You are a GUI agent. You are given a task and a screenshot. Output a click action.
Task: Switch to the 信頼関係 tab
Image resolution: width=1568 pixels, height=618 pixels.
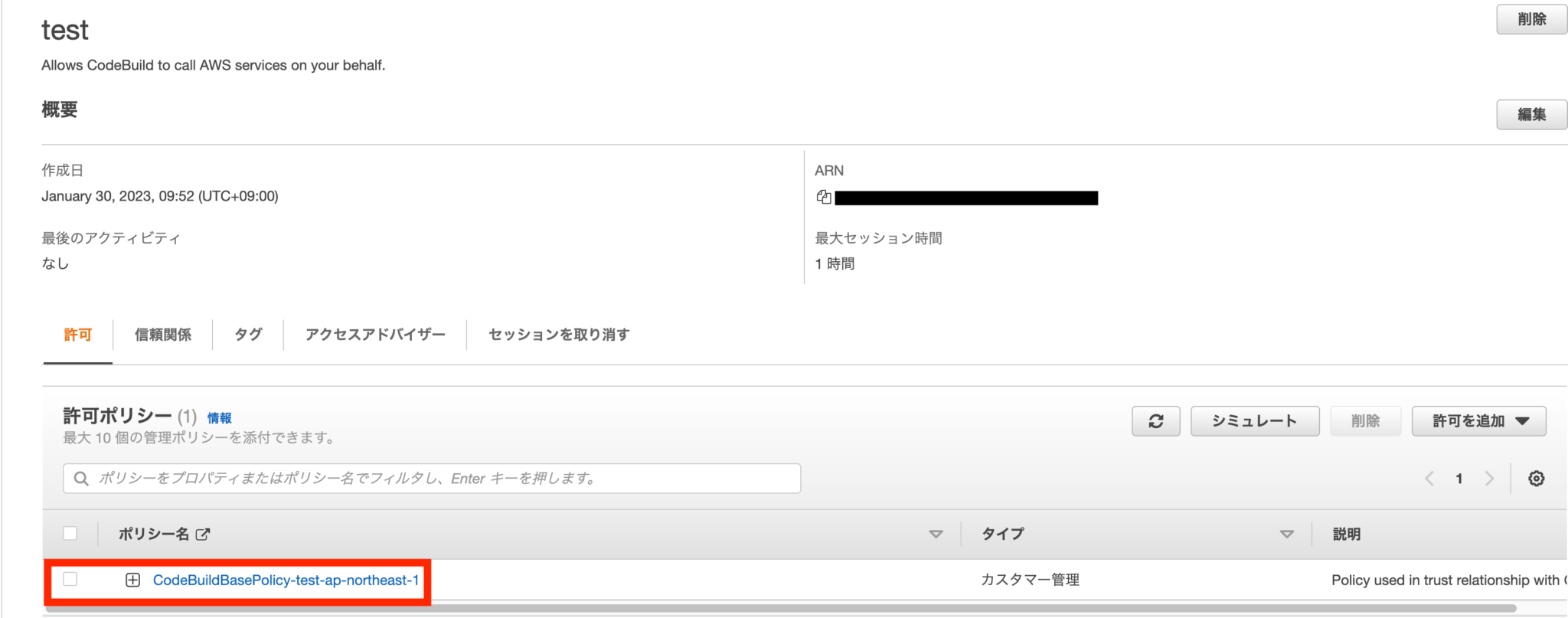[x=163, y=335]
